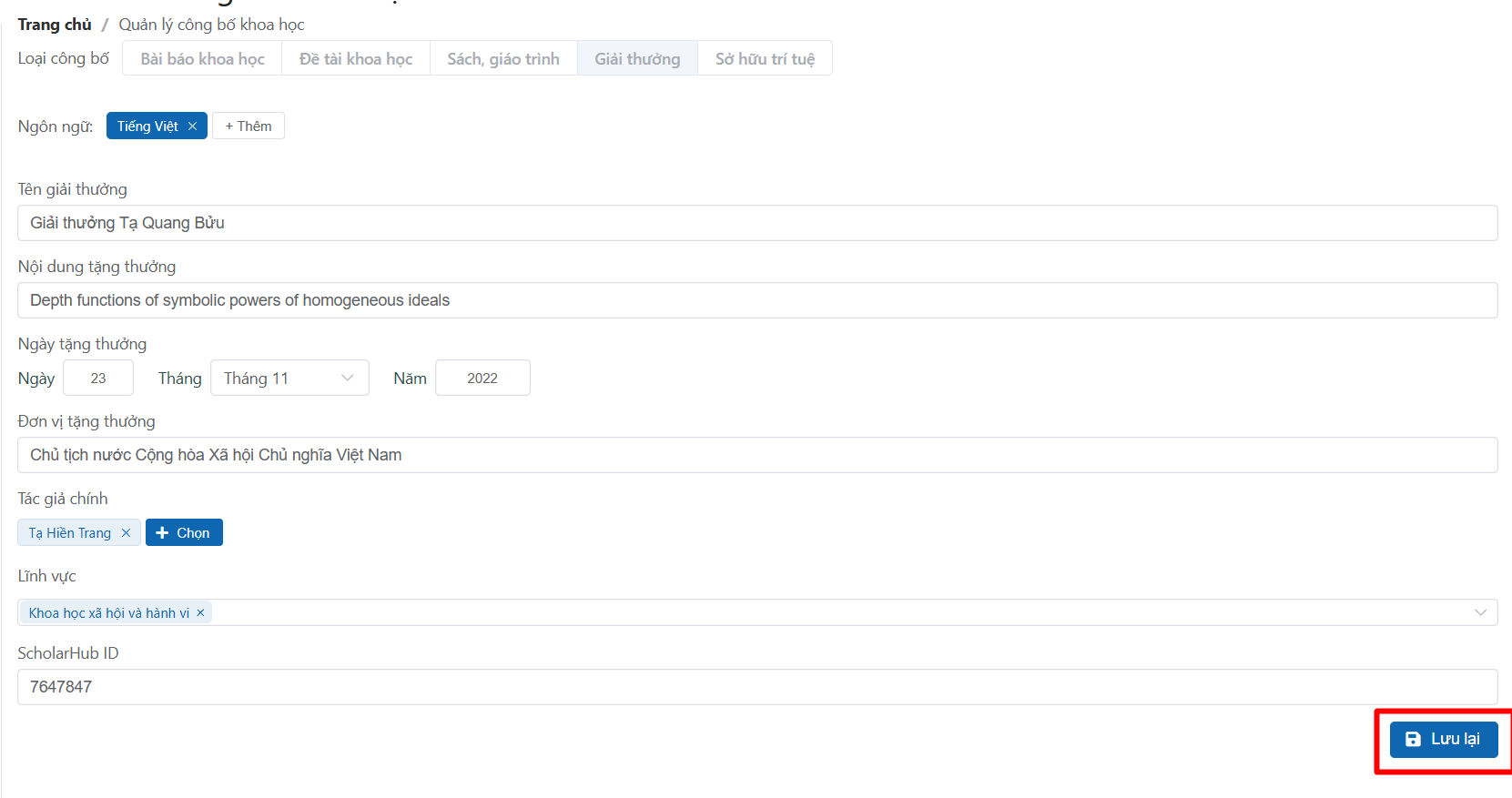Click the save disk icon in Lưu lại
Viewport: 1512px width, 798px height.
[1413, 739]
